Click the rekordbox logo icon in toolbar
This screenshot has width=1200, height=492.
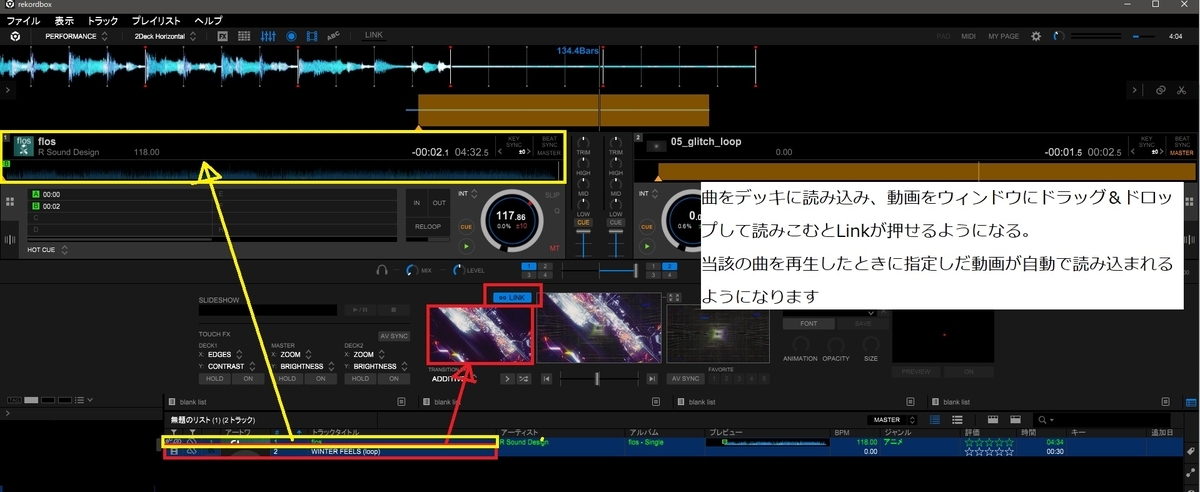pyautogui.click(x=16, y=36)
